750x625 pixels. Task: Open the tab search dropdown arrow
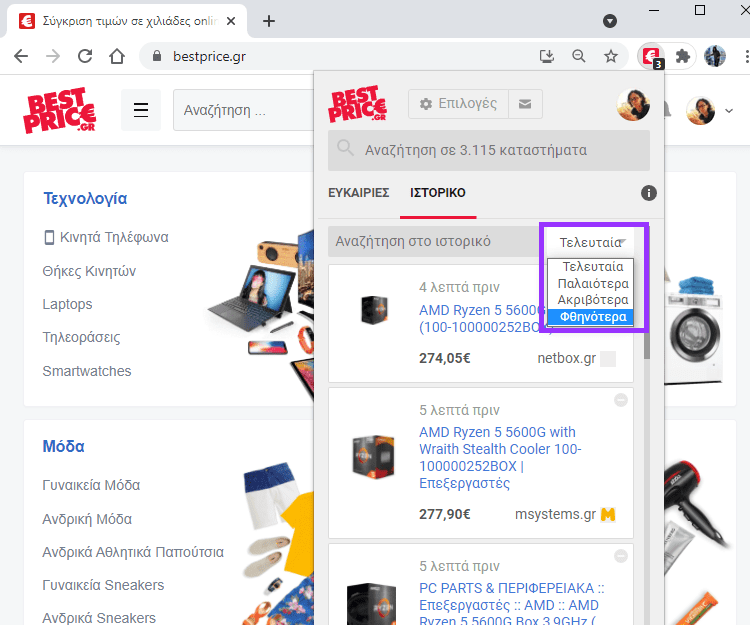[x=609, y=21]
